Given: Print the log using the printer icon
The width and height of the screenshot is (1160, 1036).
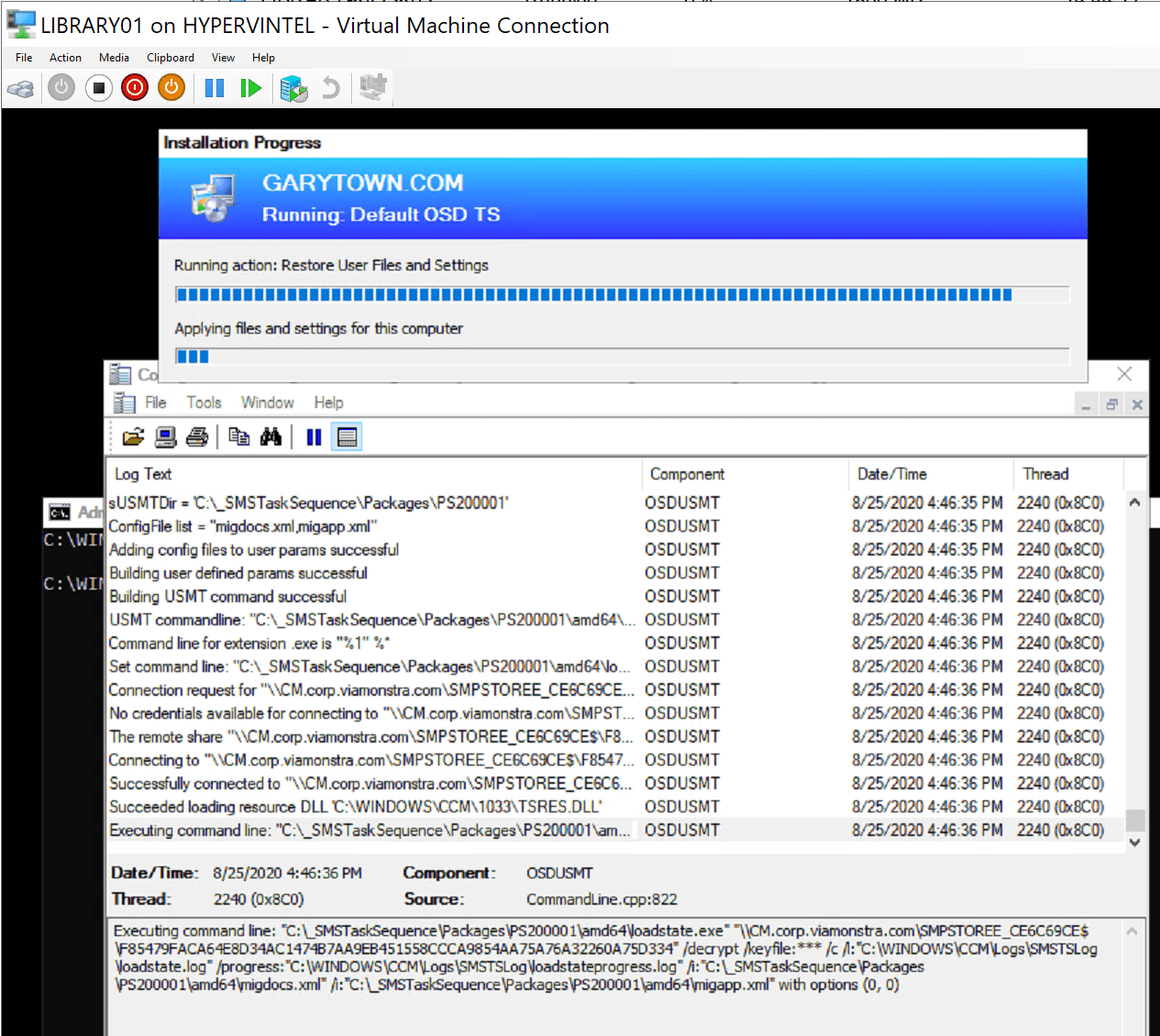Looking at the screenshot, I should coord(197,437).
